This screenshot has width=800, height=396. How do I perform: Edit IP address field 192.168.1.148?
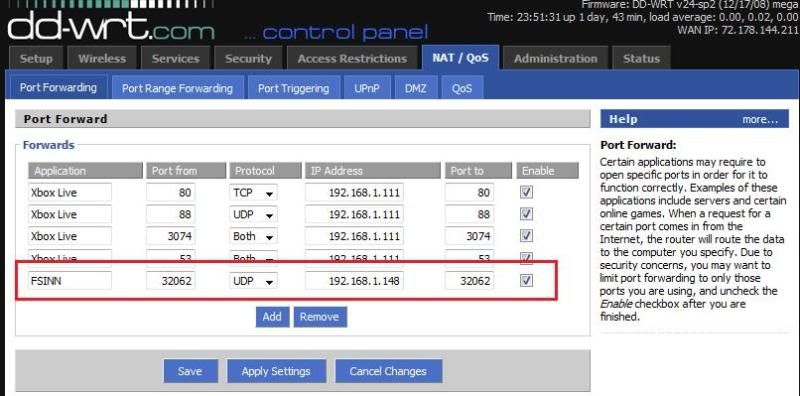click(355, 281)
